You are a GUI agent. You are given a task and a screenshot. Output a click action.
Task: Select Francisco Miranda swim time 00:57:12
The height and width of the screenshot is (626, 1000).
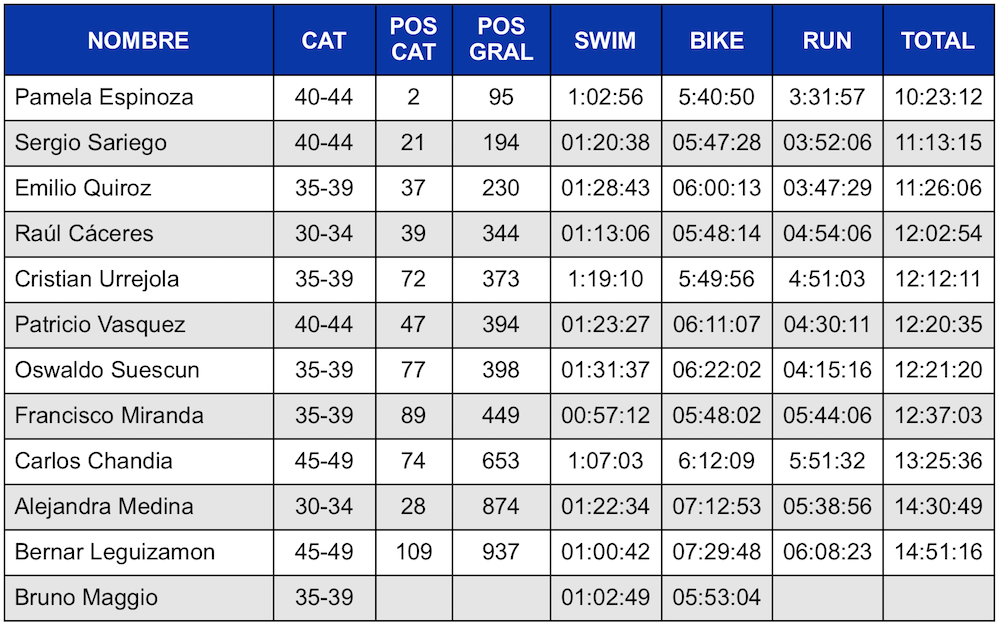tap(605, 416)
